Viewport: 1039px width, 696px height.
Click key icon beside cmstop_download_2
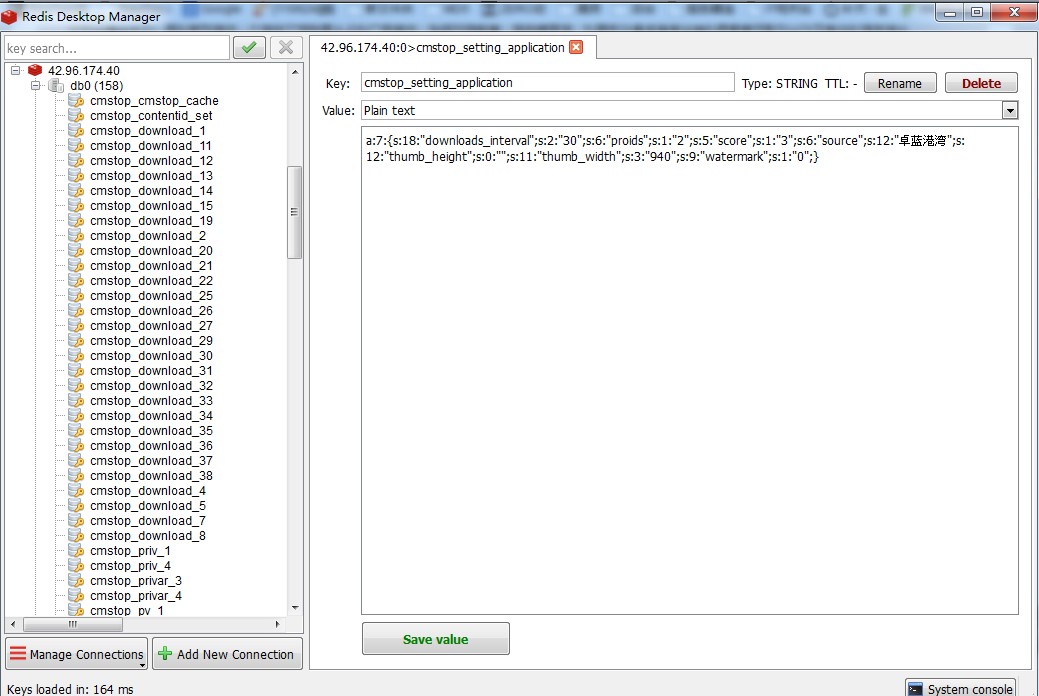76,236
